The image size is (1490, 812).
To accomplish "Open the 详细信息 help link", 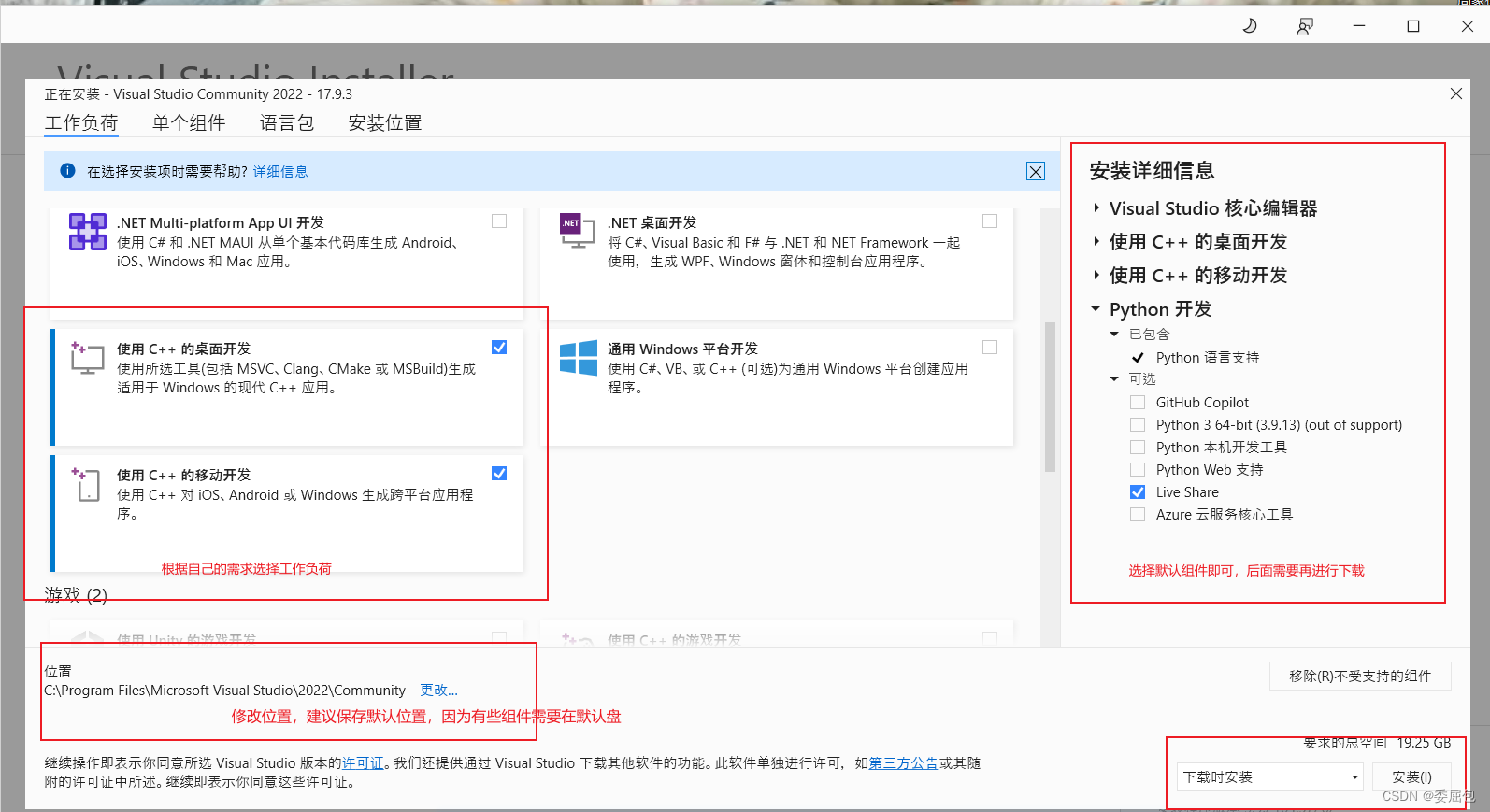I will pos(280,172).
